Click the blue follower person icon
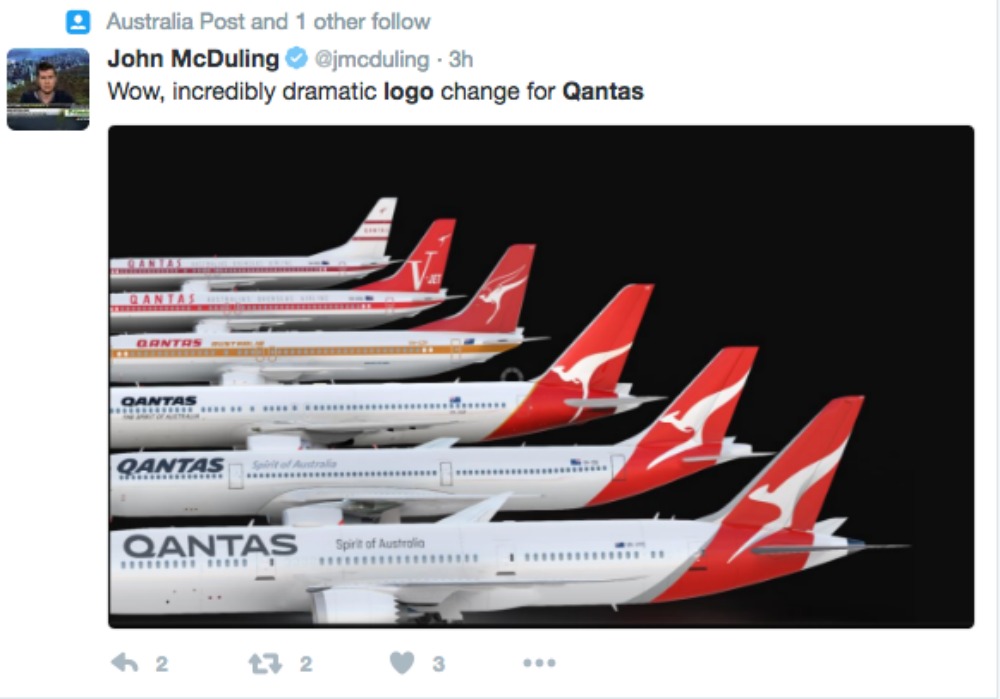Image resolution: width=1000 pixels, height=699 pixels. coord(78,22)
